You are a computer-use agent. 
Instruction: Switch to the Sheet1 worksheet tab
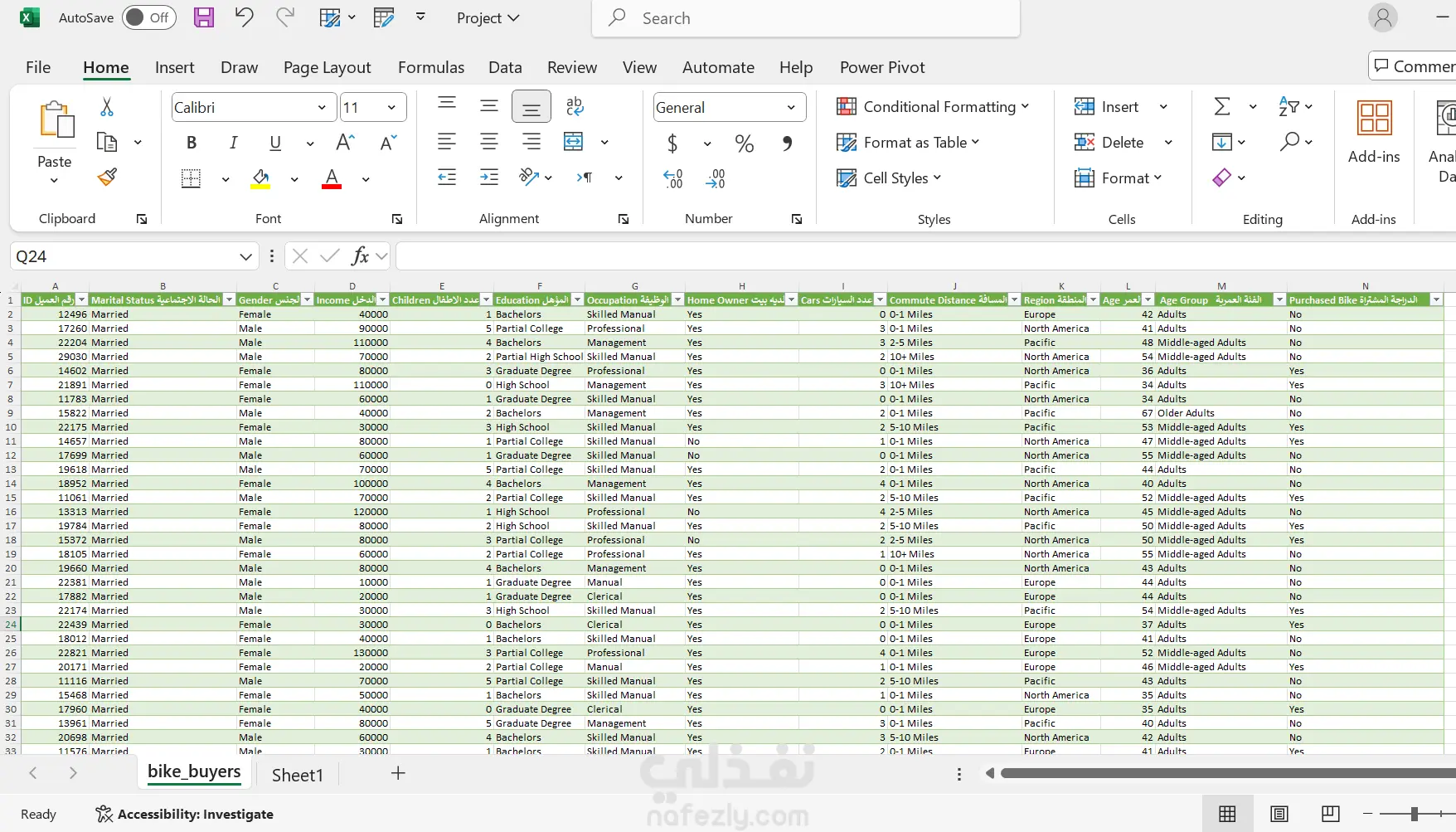pyautogui.click(x=297, y=775)
